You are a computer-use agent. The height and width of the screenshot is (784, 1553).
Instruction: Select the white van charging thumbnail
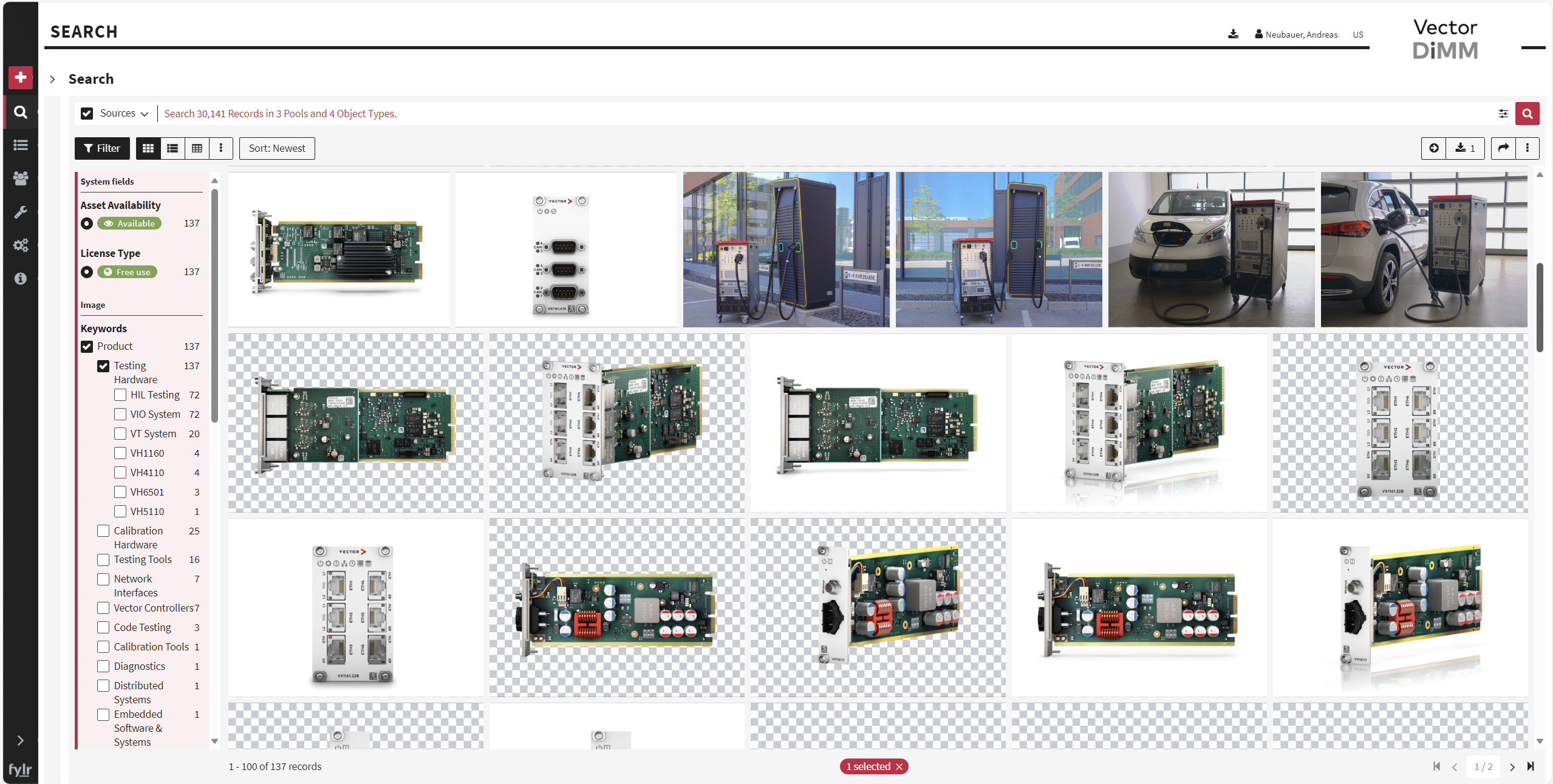pyautogui.click(x=1211, y=250)
